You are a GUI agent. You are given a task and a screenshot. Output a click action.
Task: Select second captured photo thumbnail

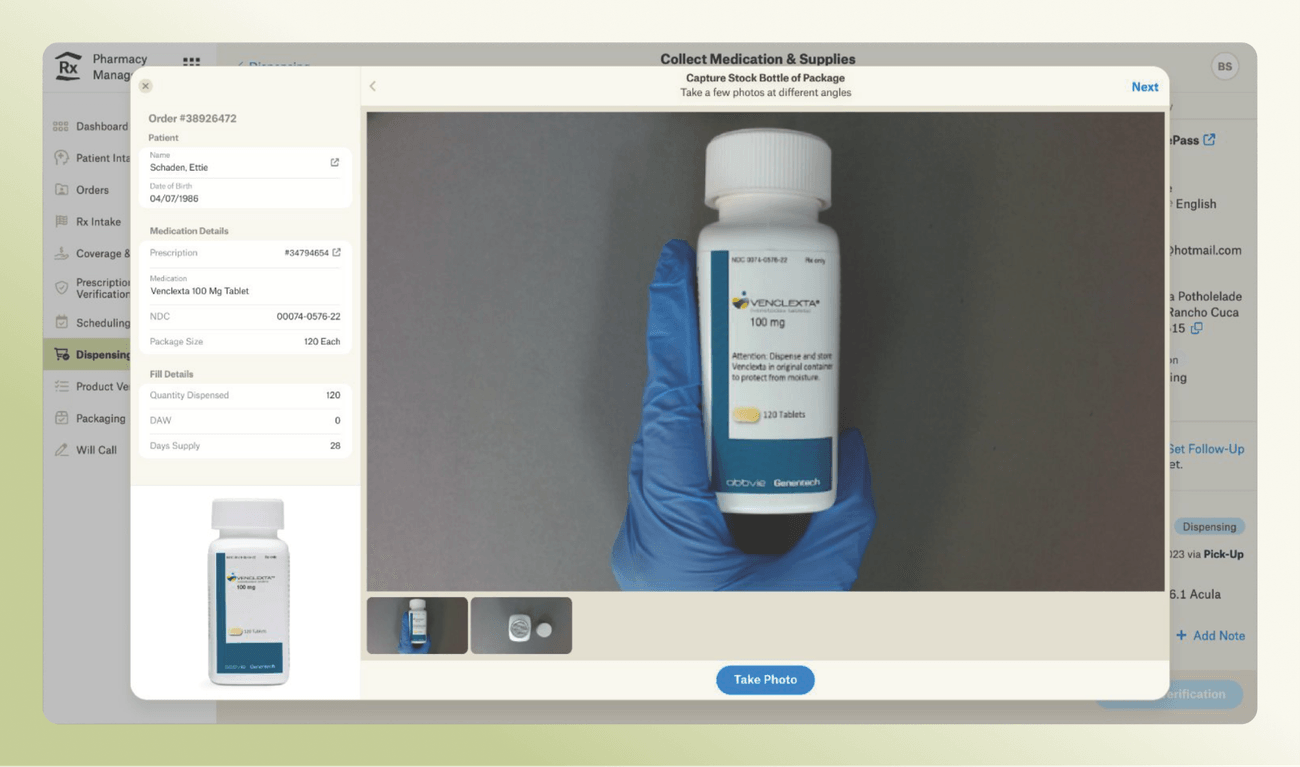pos(521,625)
